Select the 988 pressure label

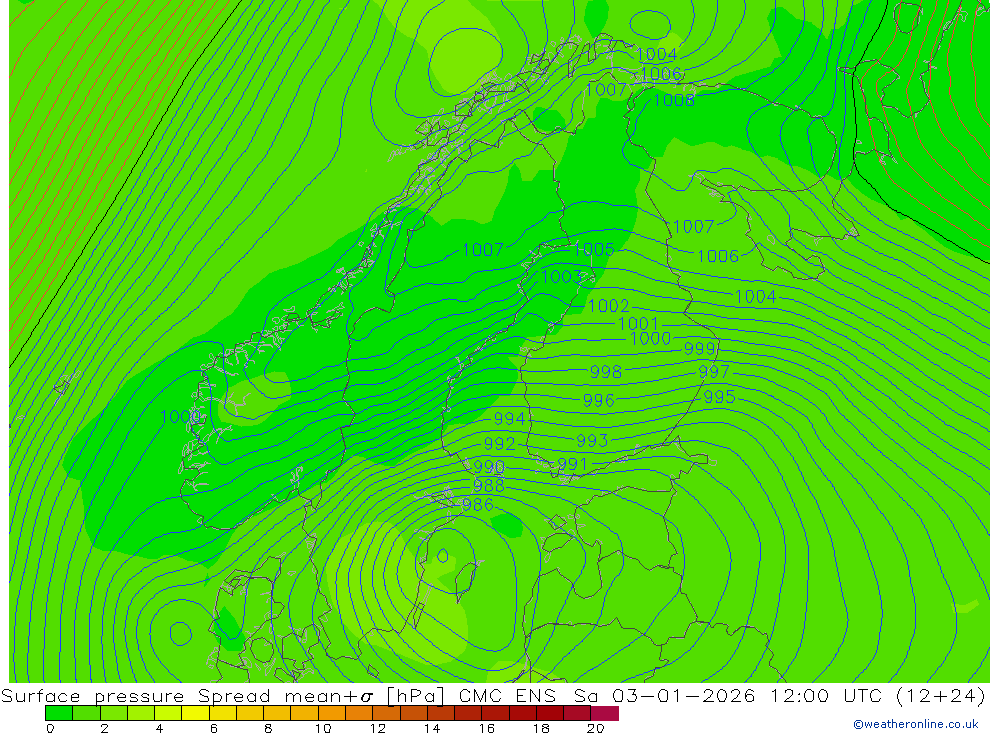(x=489, y=485)
